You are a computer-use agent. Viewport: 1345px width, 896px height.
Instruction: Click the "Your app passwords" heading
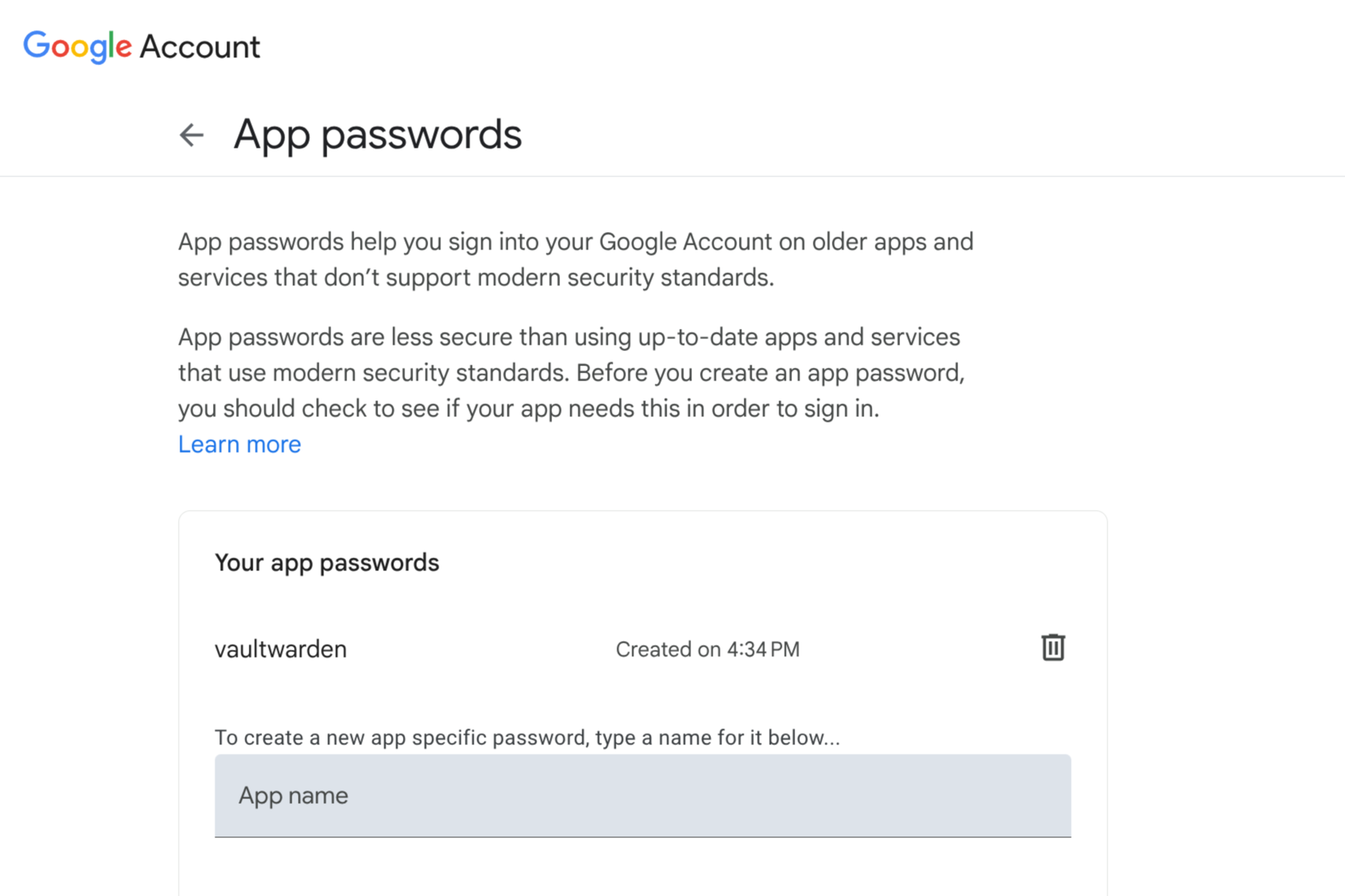click(x=327, y=562)
